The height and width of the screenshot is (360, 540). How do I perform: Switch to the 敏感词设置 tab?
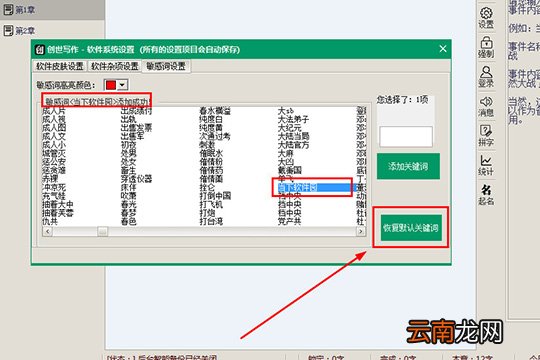166,66
